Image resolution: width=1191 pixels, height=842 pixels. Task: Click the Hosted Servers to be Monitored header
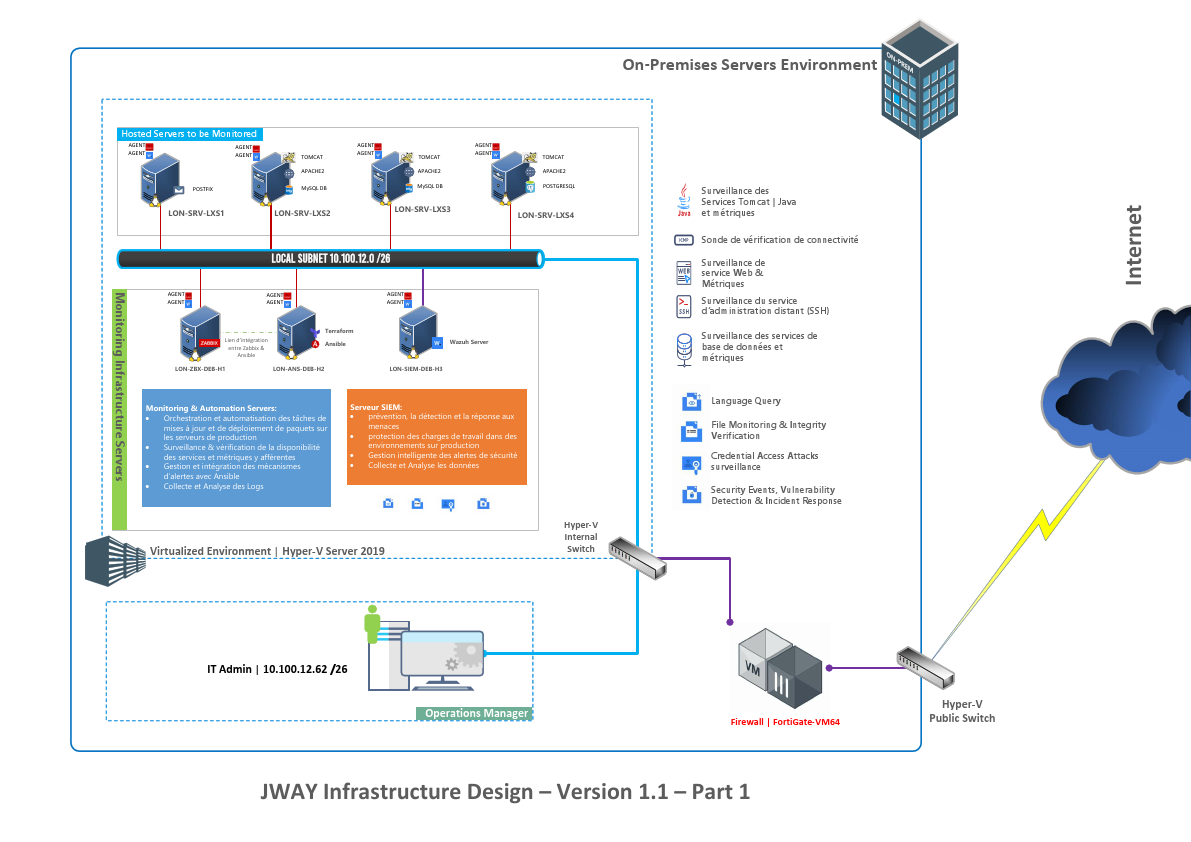190,133
